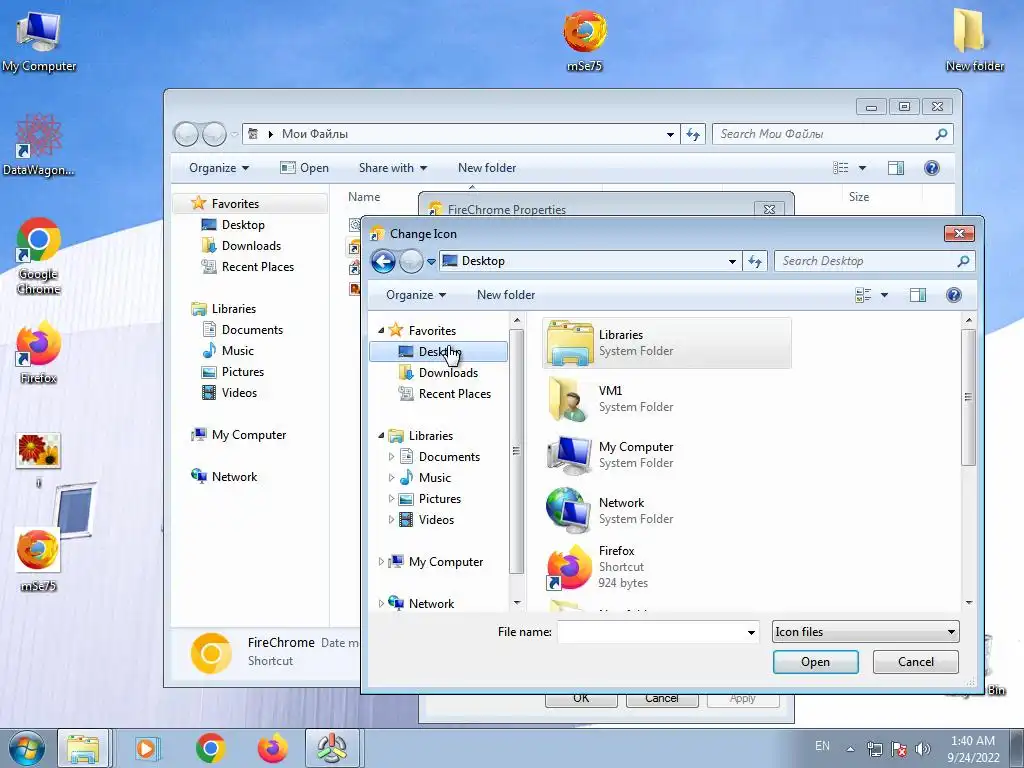The width and height of the screenshot is (1024, 768).
Task: Click My Computer desktop icon
Action: coord(39,41)
